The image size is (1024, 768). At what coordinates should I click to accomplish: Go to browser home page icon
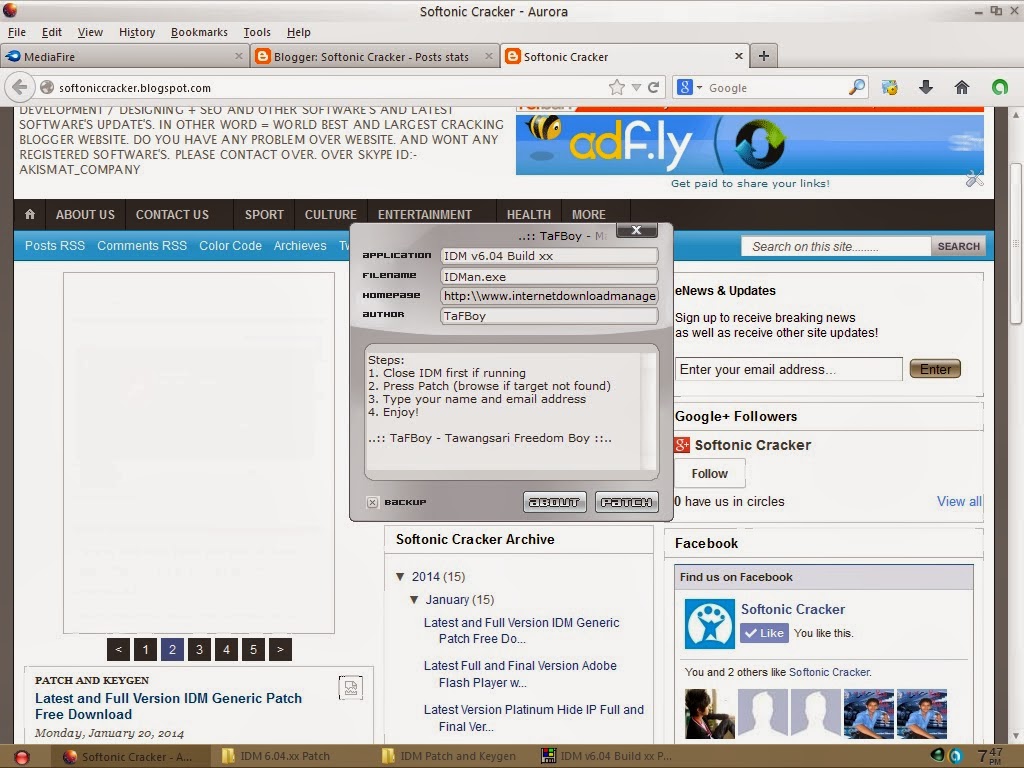coord(961,87)
